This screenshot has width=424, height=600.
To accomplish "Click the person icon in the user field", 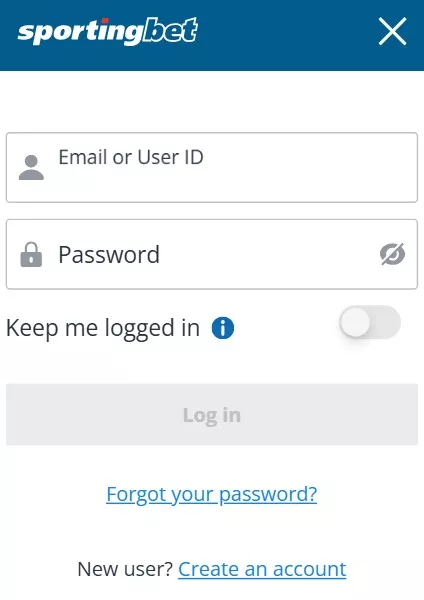I will pos(31,167).
